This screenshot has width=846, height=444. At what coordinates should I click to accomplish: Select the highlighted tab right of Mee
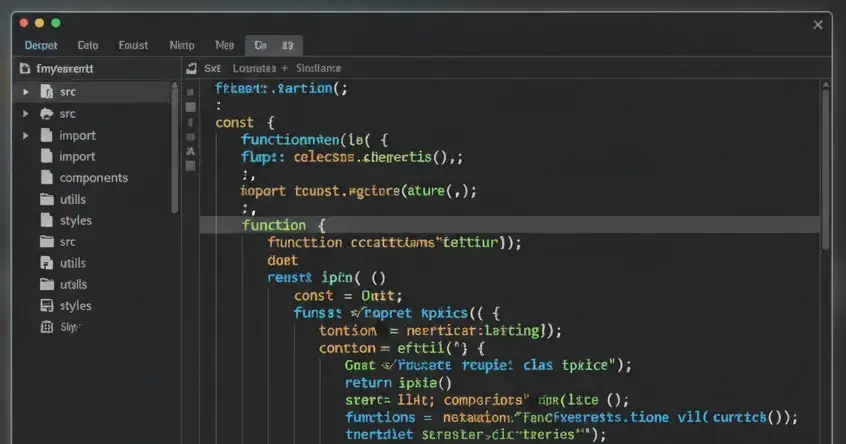[274, 45]
